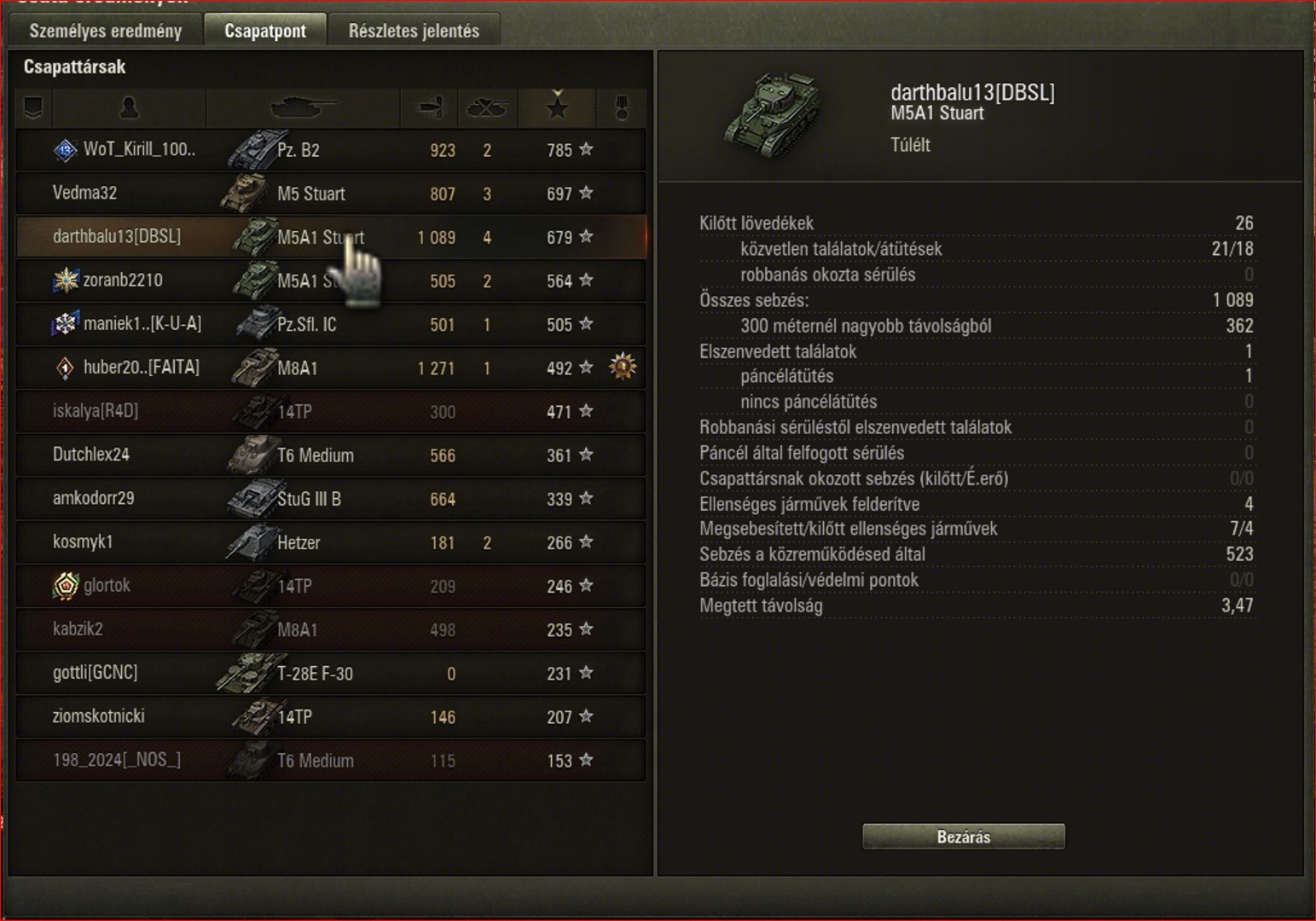Click glortok's rank emblem icon

pos(66,586)
